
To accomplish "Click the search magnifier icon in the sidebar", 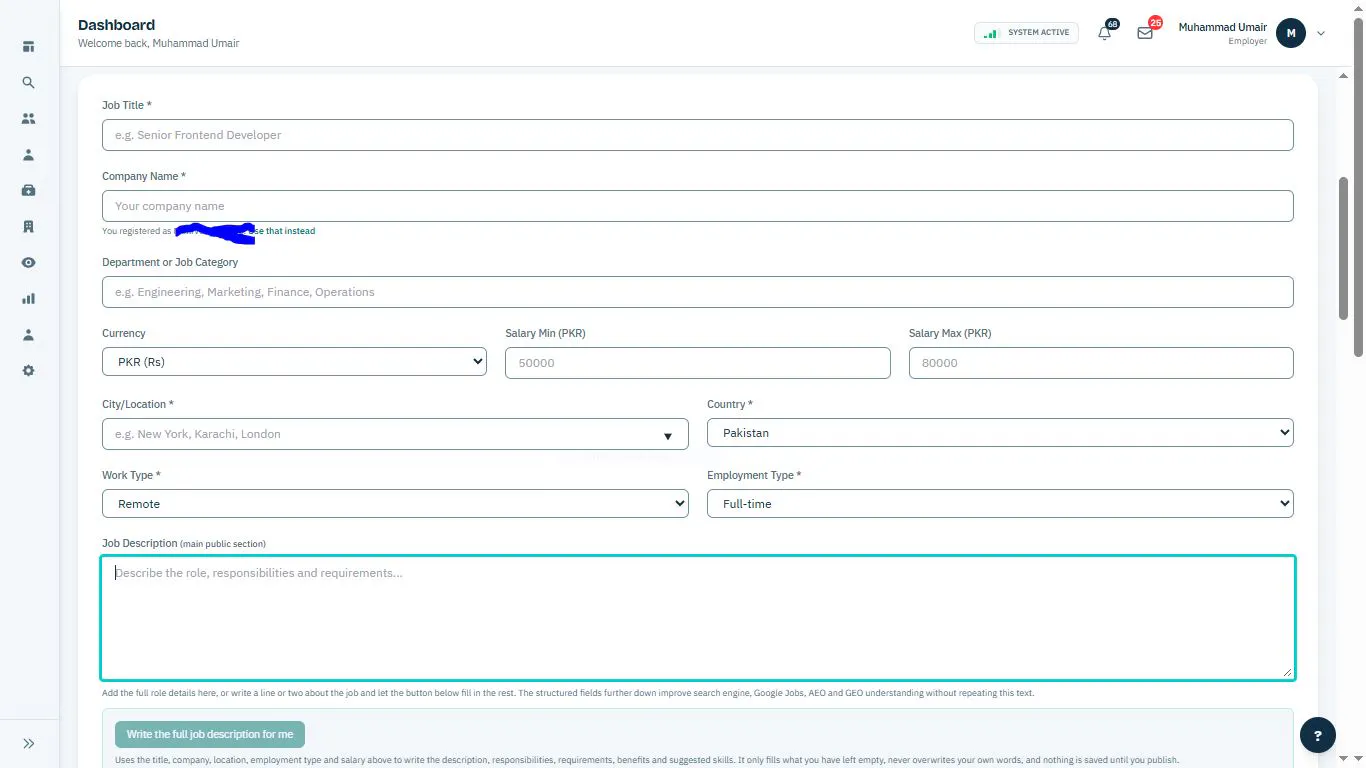I will tap(28, 83).
